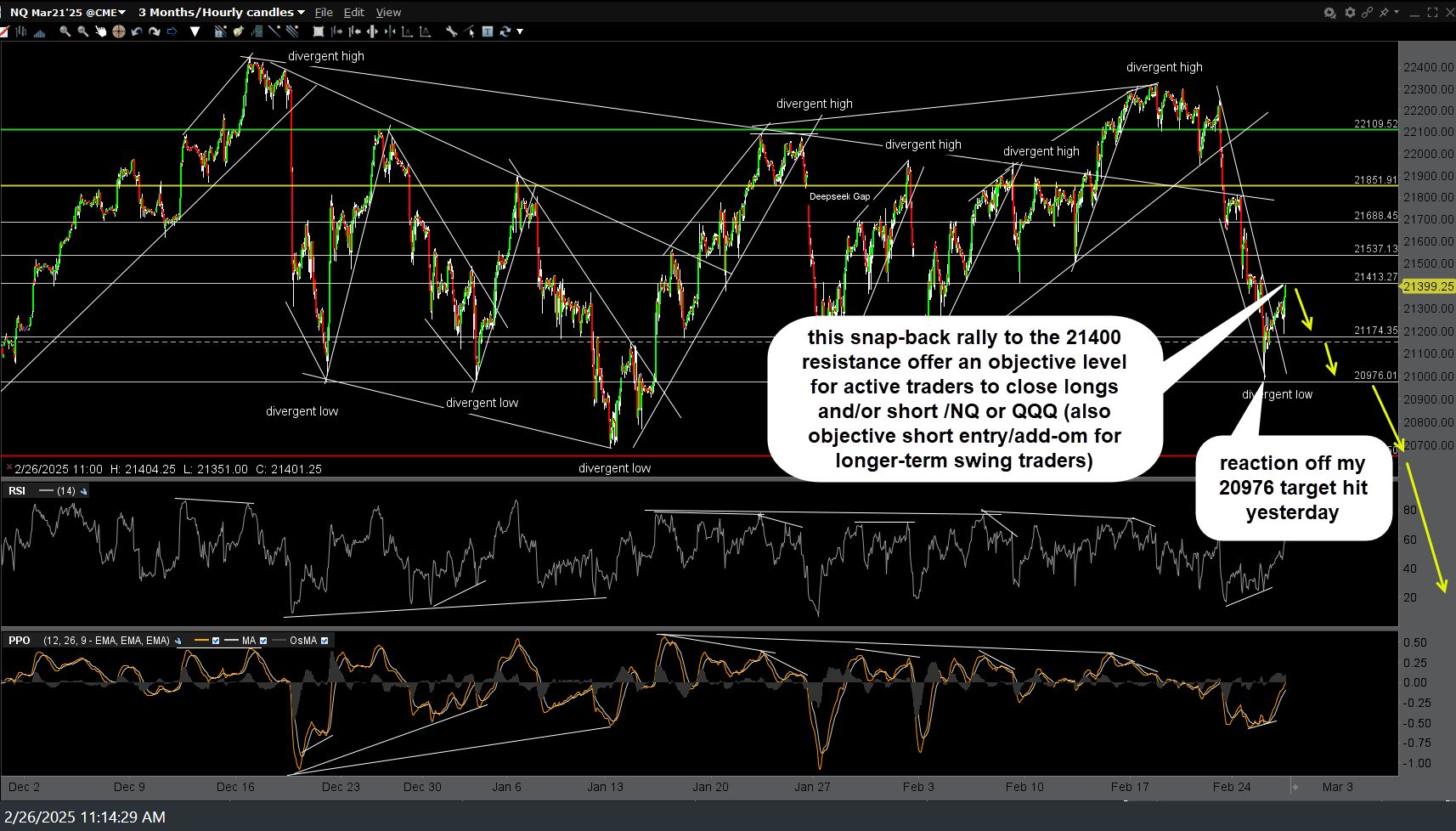Click the undo arrow icon
The width and height of the screenshot is (1456, 831).
[137, 31]
